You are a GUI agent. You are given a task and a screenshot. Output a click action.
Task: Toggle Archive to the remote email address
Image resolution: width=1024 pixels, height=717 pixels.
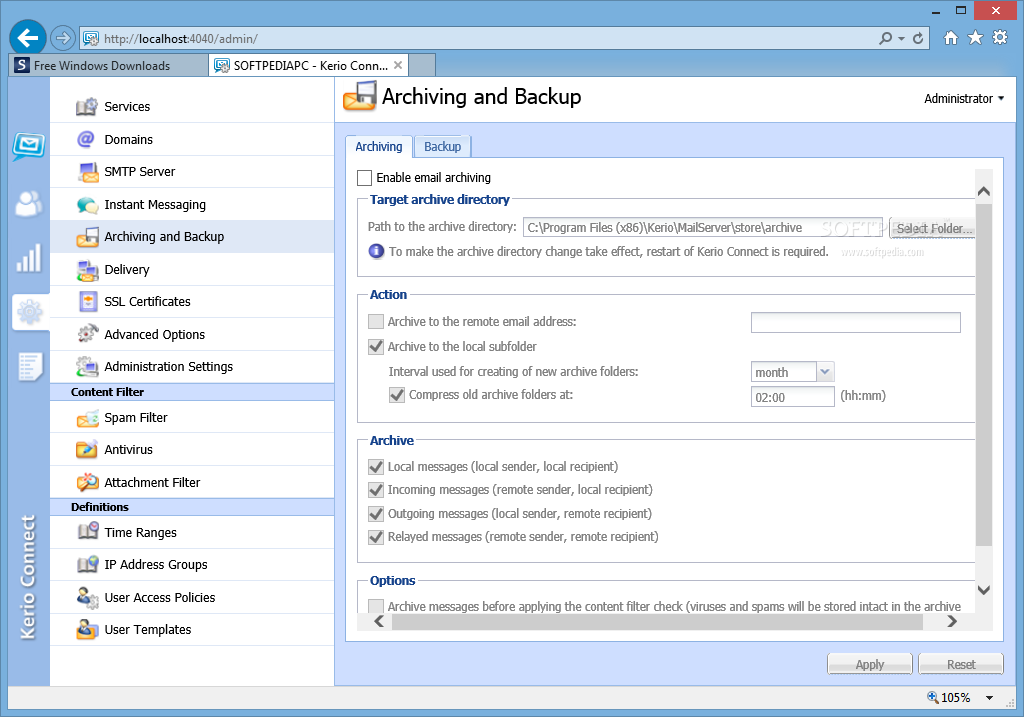376,321
